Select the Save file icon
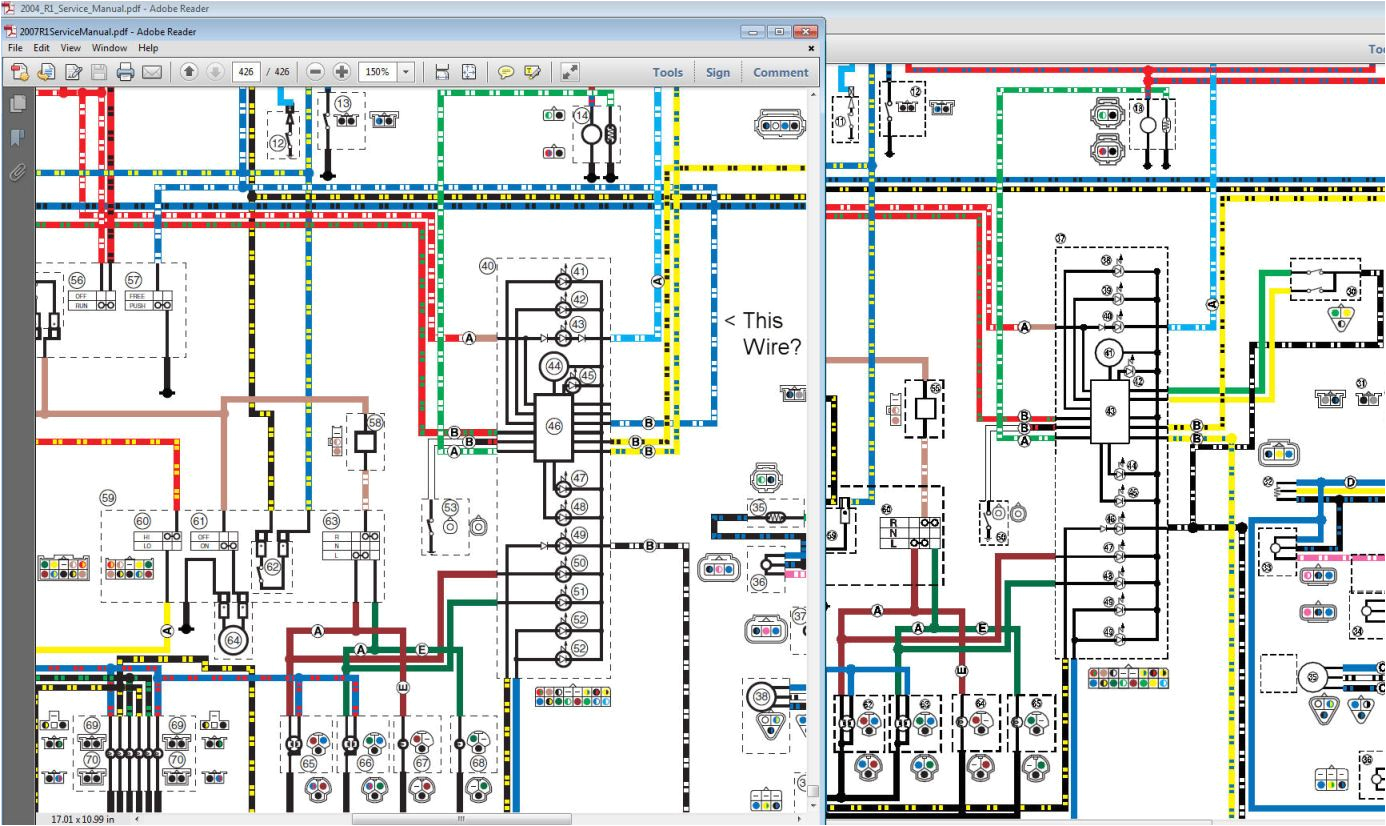 pos(99,71)
